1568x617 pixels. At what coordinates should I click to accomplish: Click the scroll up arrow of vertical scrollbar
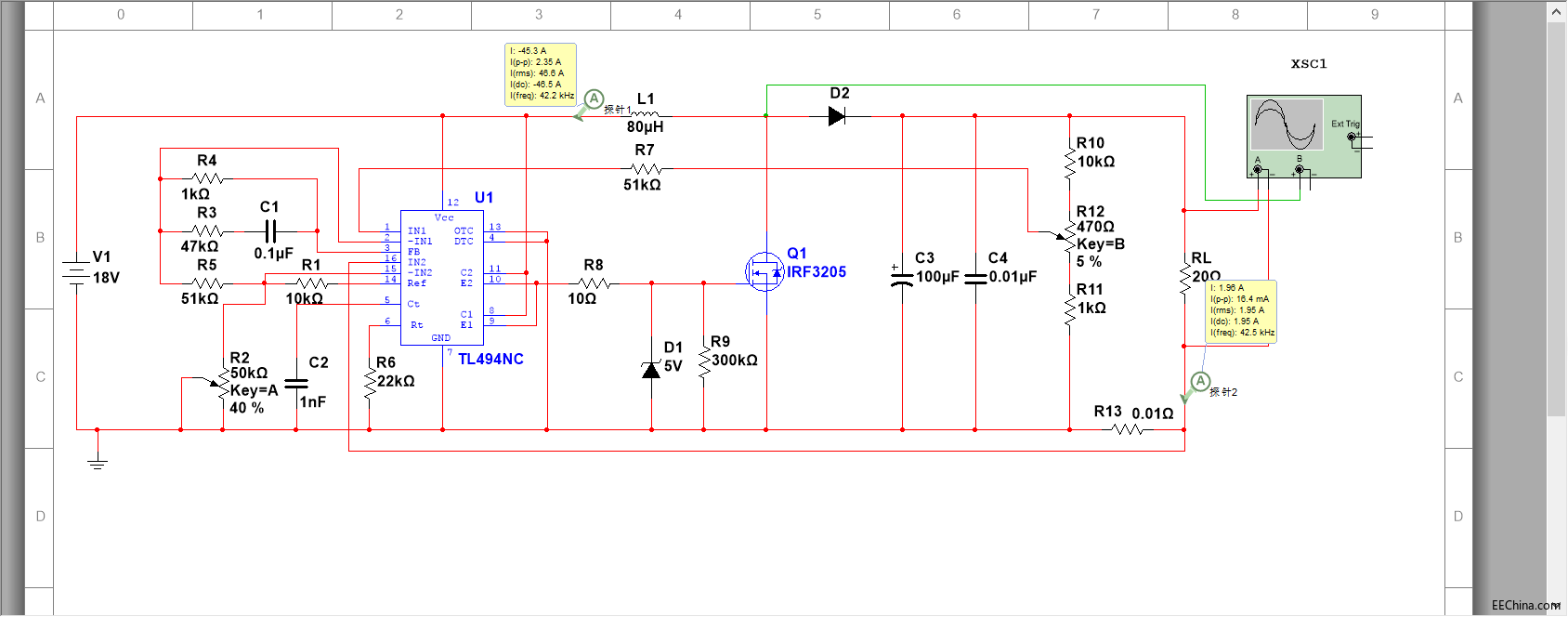(x=1557, y=11)
